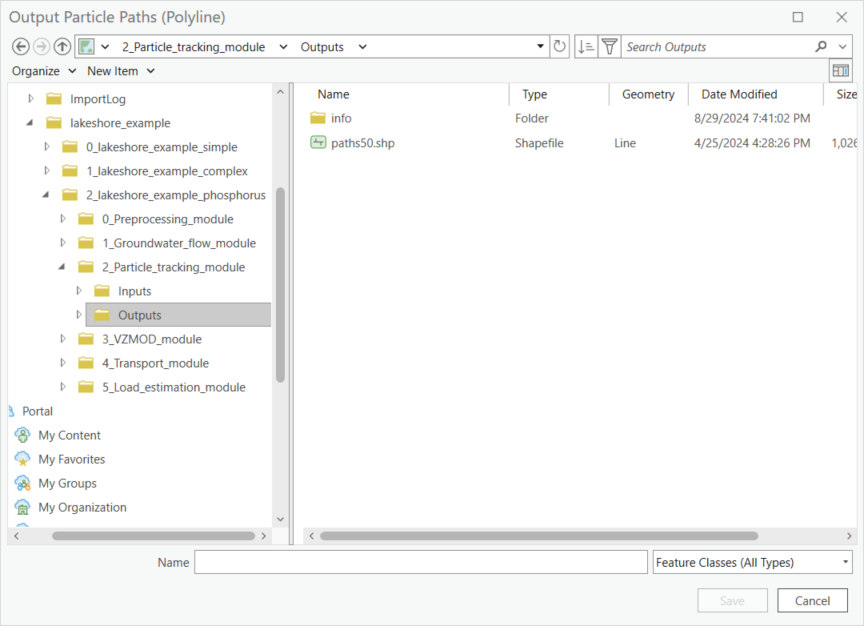
Task: Refresh the folder contents
Action: click(x=559, y=47)
